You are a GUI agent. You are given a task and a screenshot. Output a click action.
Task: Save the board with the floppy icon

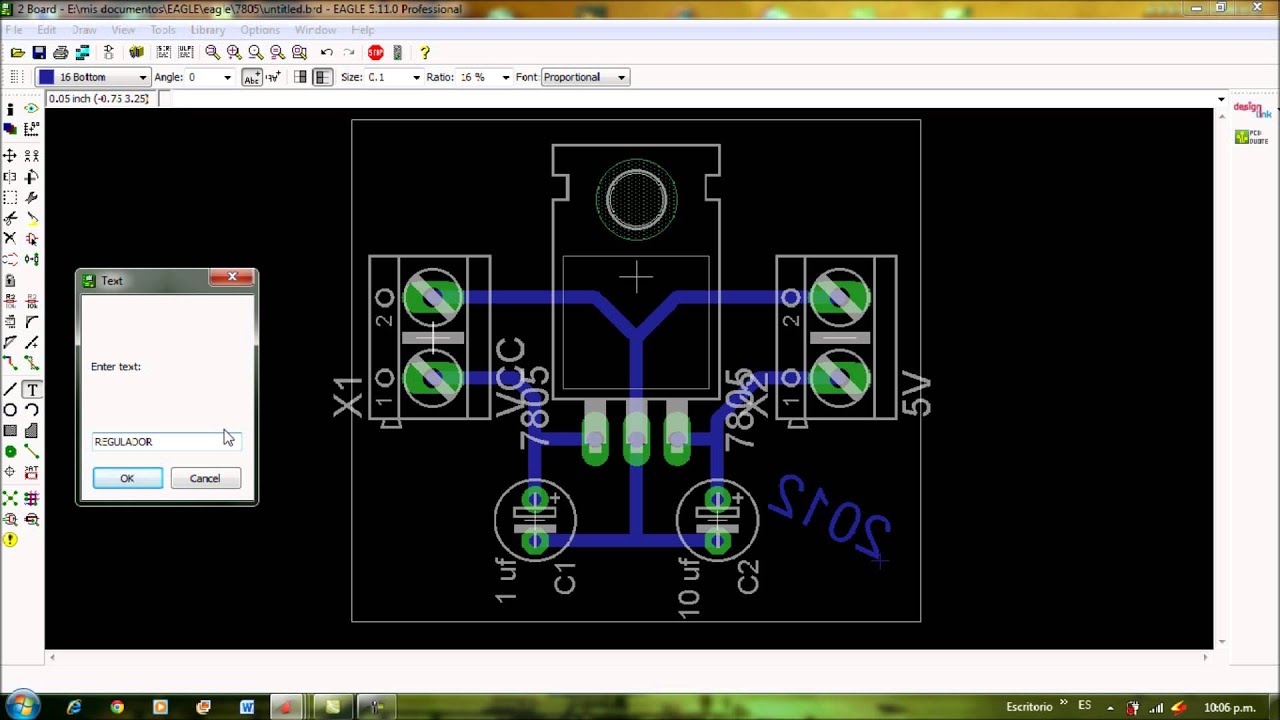click(x=39, y=52)
